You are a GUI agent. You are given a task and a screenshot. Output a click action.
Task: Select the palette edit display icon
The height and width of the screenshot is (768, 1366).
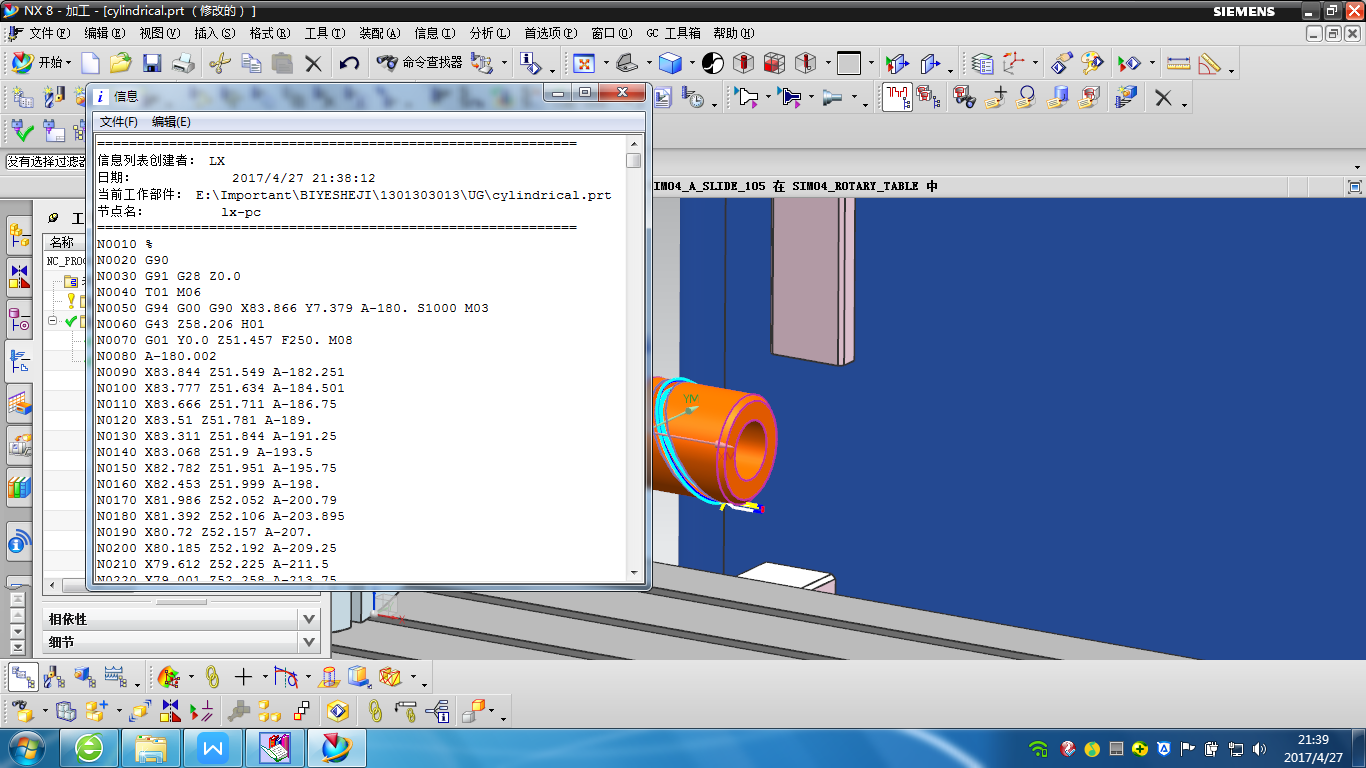(1092, 63)
